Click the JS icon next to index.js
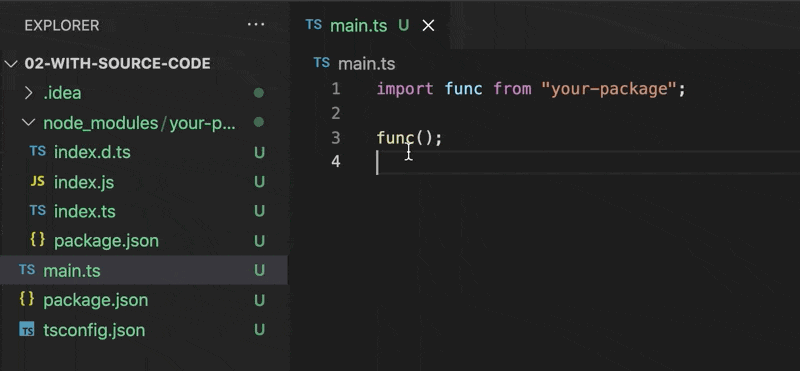 tap(38, 181)
